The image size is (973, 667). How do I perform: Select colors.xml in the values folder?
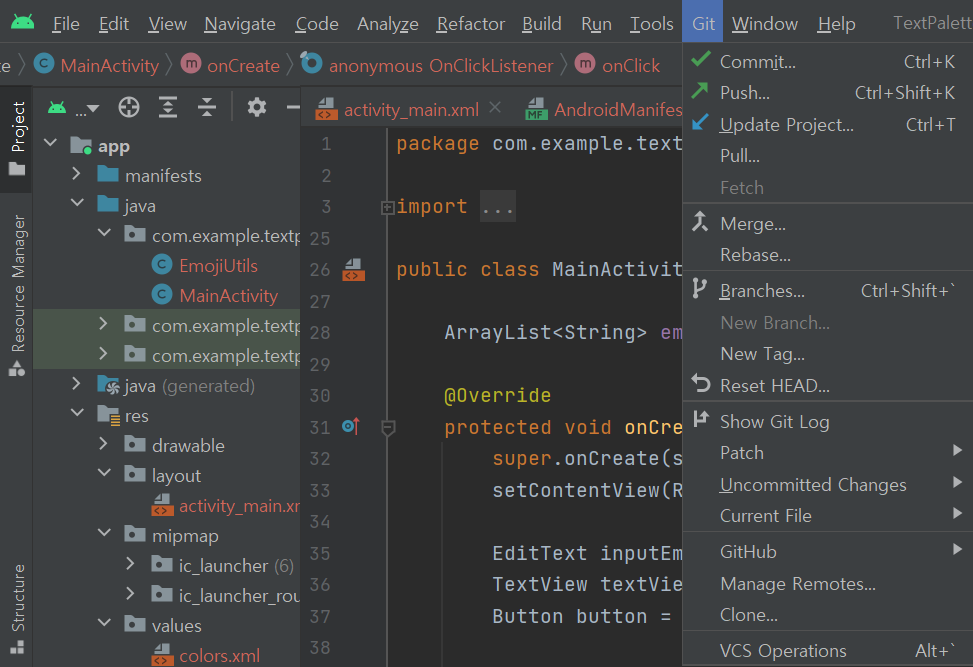click(x=220, y=656)
